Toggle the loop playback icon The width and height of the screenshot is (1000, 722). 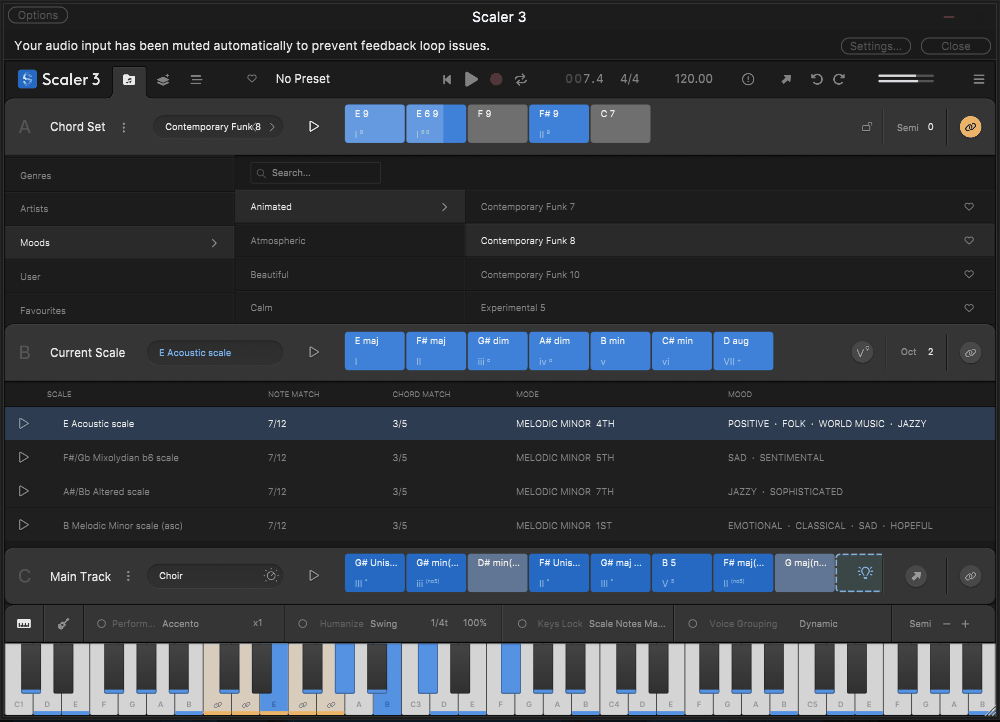pos(521,79)
